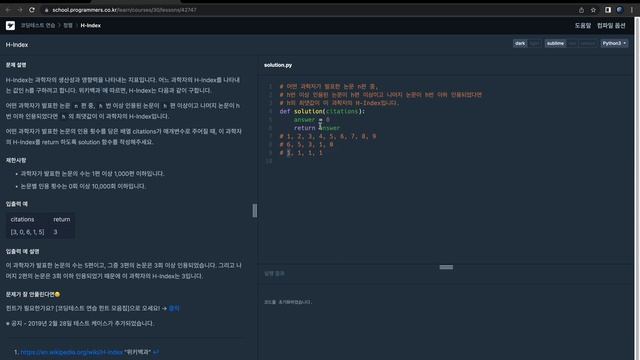The height and width of the screenshot is (360, 640).
Task: Click the H-Index problem title
Action: pos(17,45)
